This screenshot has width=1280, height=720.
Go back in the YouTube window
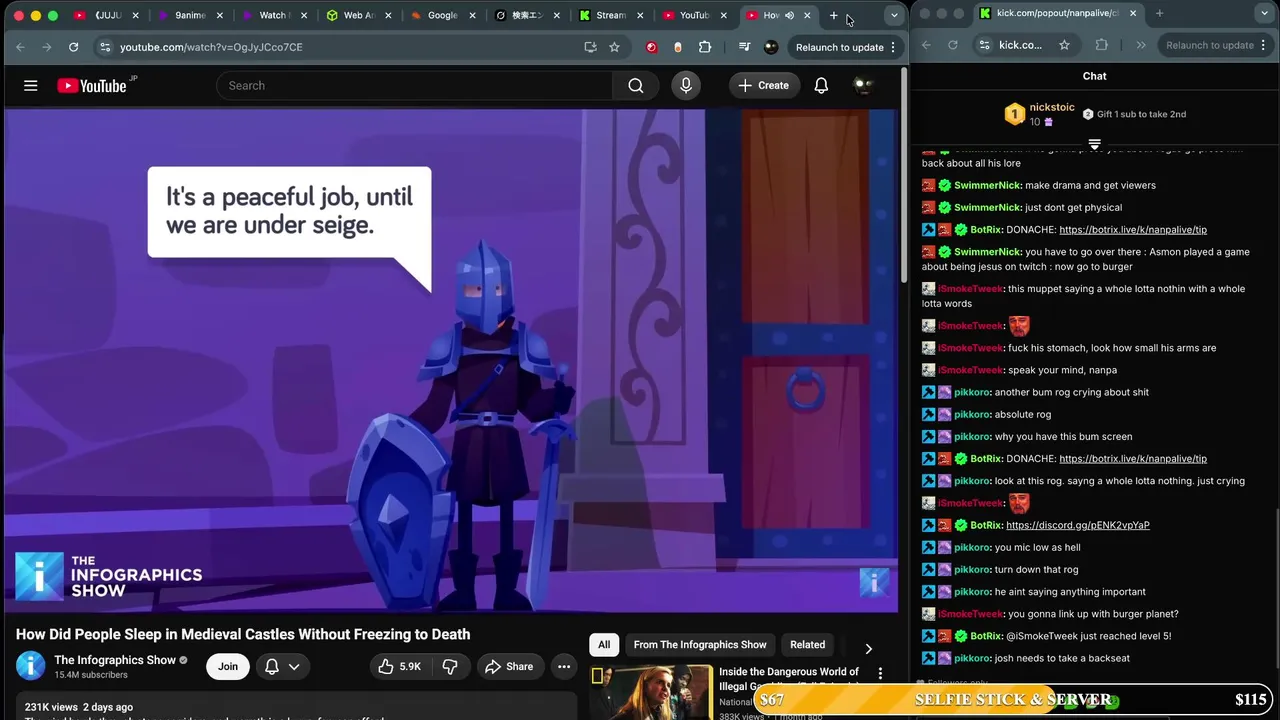tap(20, 47)
